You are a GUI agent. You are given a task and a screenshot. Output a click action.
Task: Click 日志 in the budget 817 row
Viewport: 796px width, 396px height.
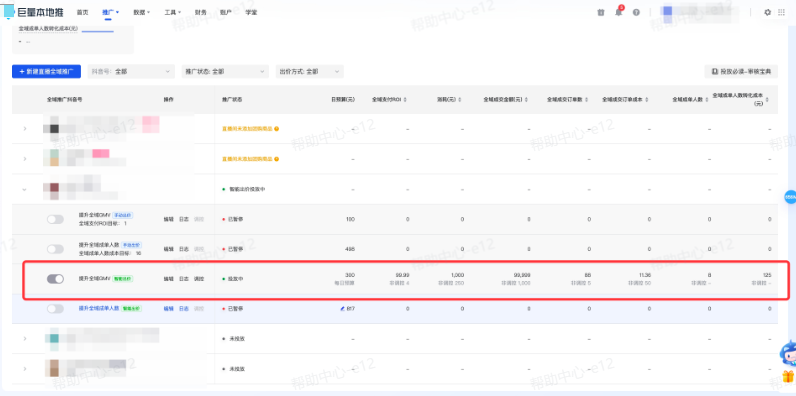point(184,308)
